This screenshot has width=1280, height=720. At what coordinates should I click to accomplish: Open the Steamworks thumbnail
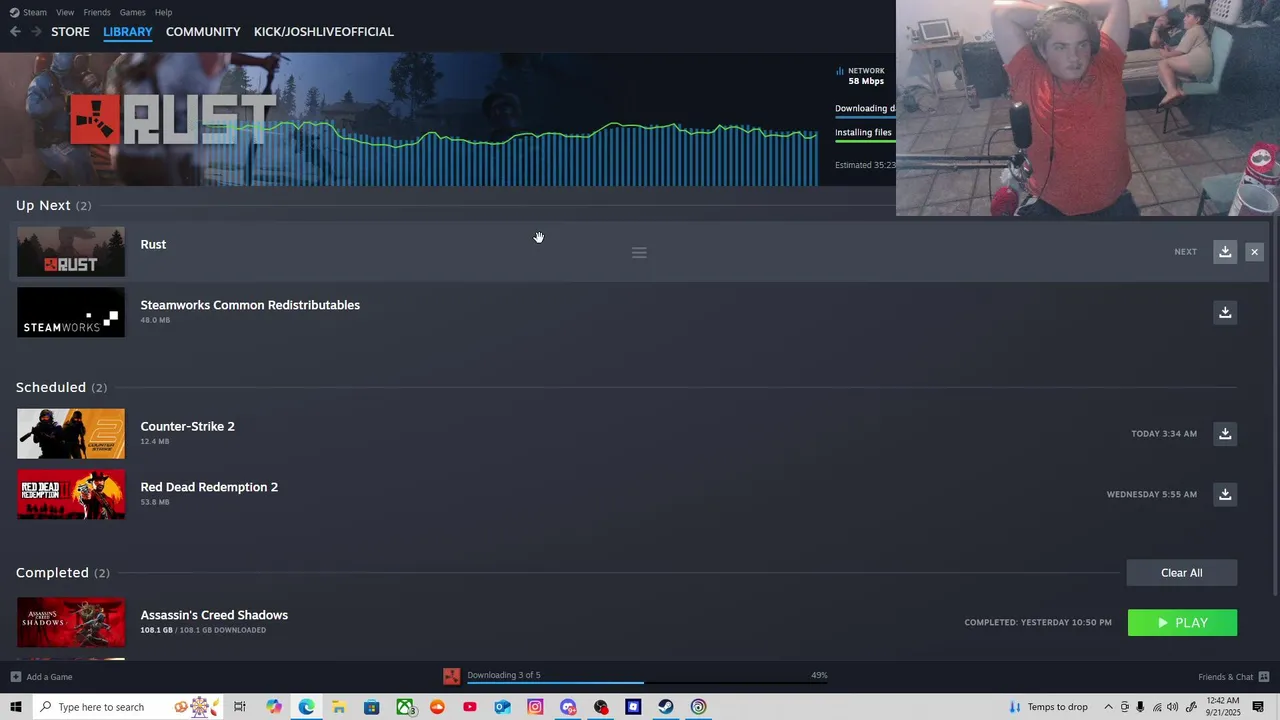click(71, 312)
